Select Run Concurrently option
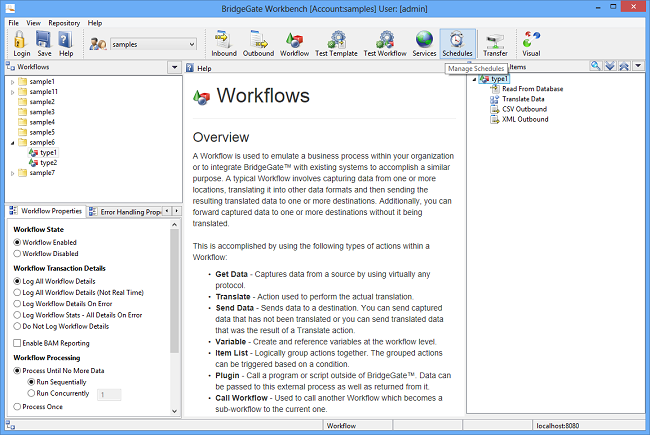 (x=31, y=393)
